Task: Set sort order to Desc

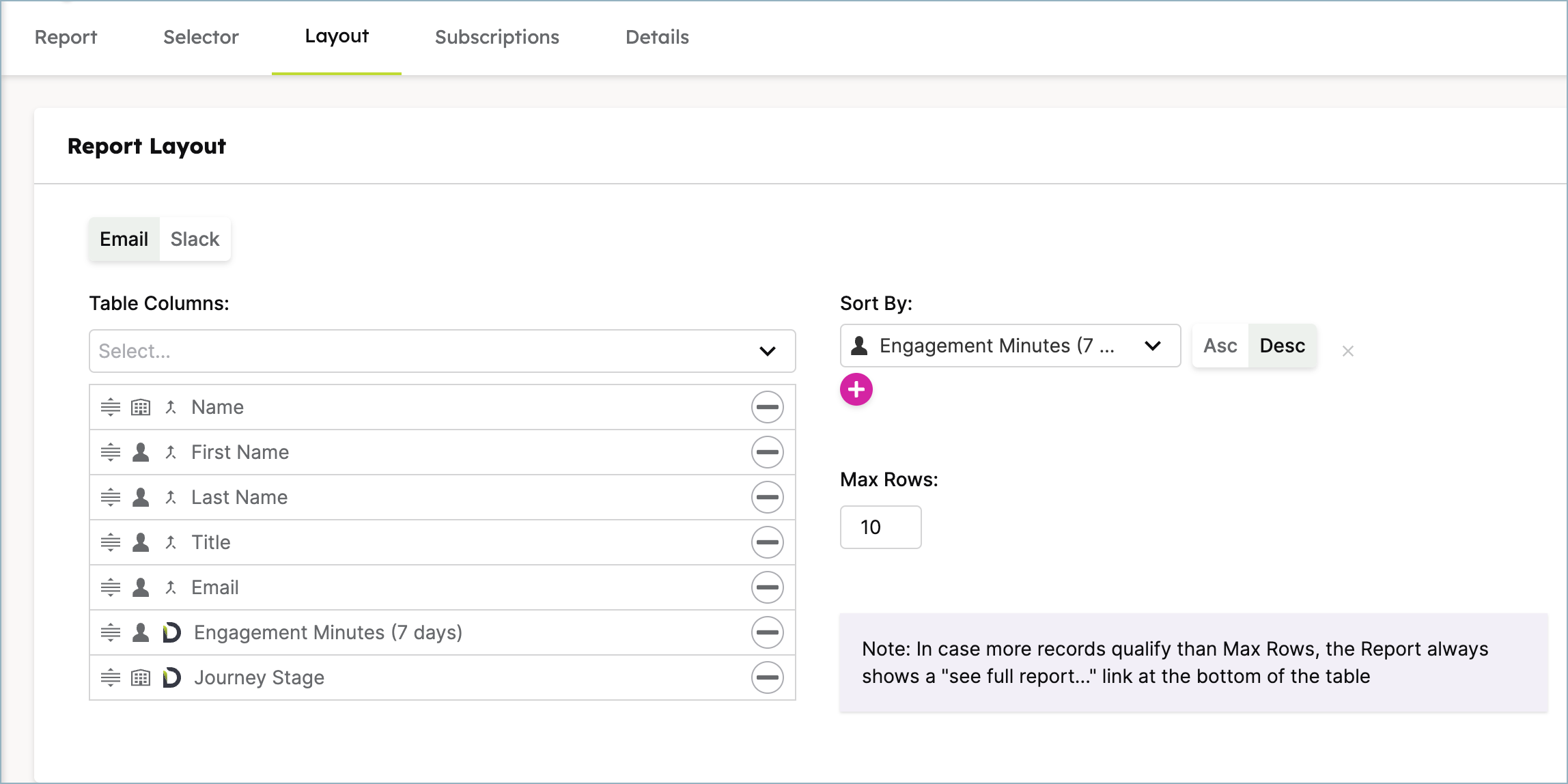Action: [x=1283, y=346]
